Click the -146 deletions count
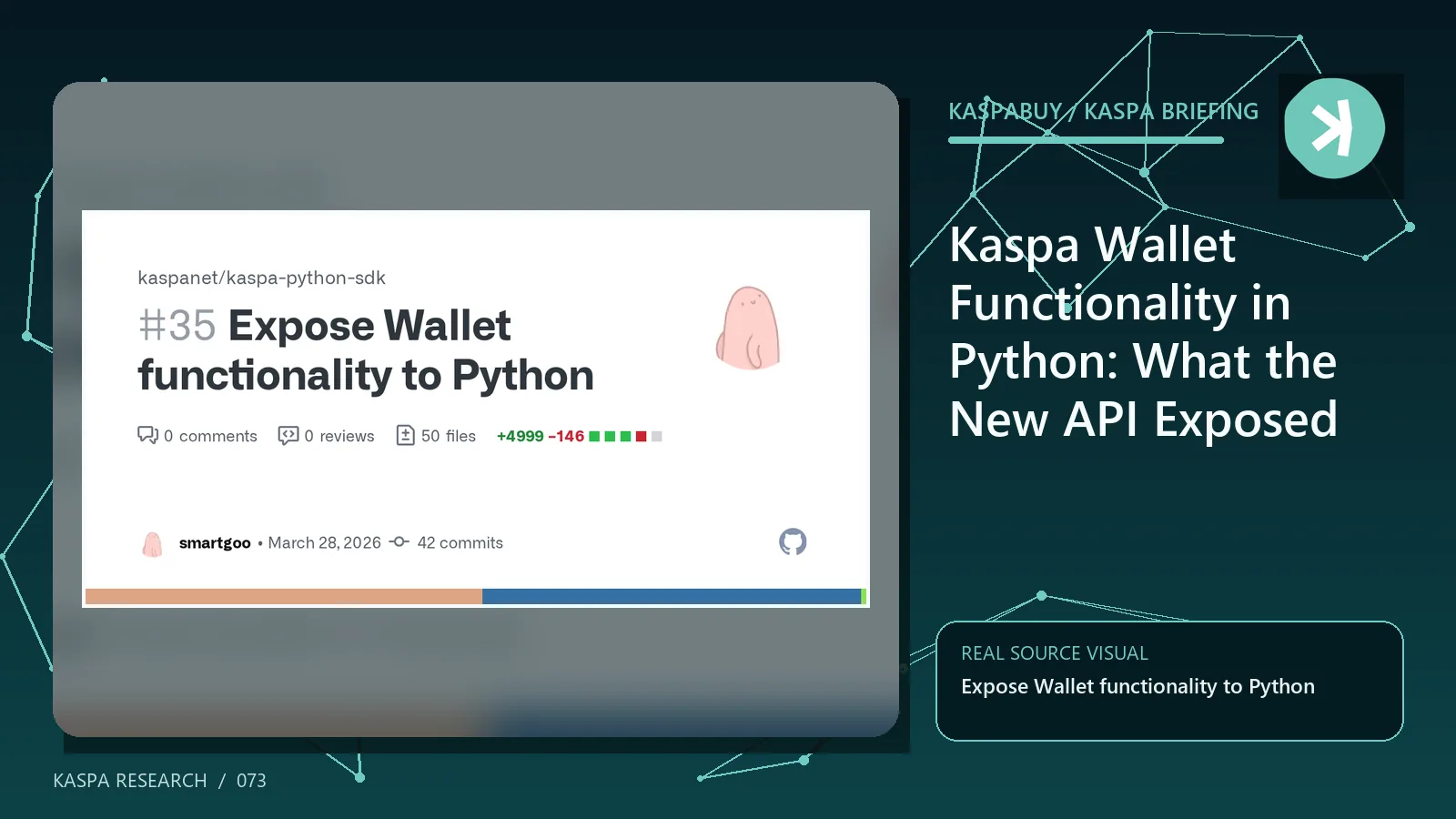This screenshot has height=819, width=1456. [x=566, y=436]
